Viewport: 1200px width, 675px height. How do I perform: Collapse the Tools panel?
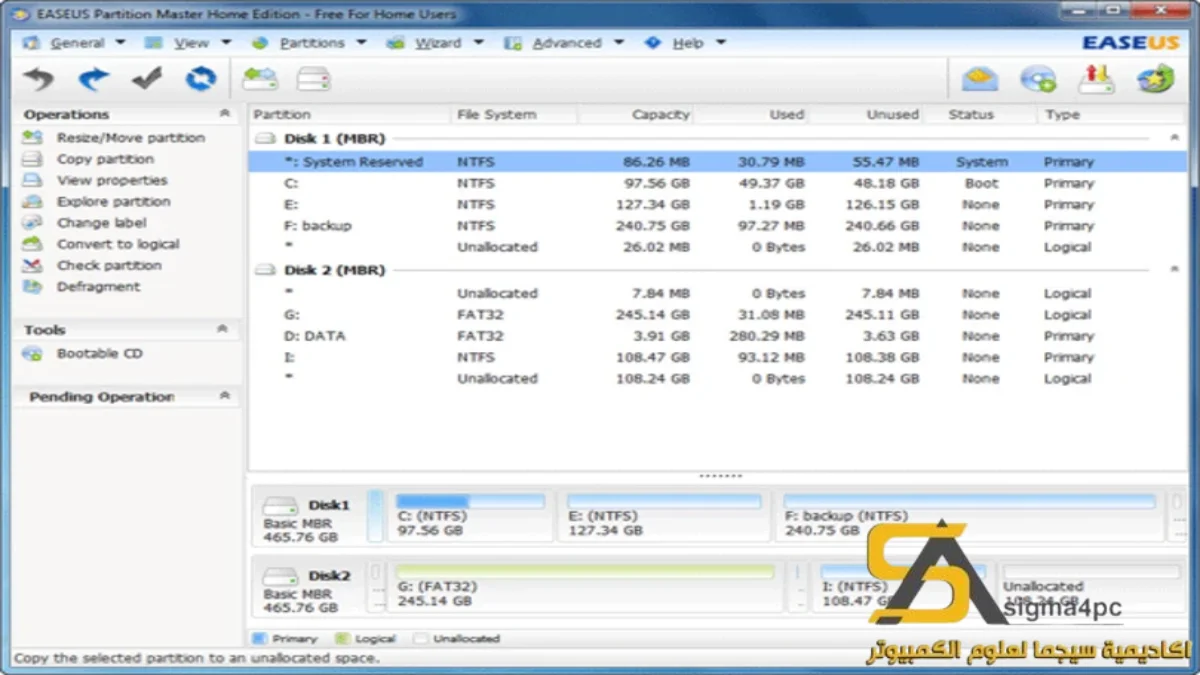click(x=223, y=329)
